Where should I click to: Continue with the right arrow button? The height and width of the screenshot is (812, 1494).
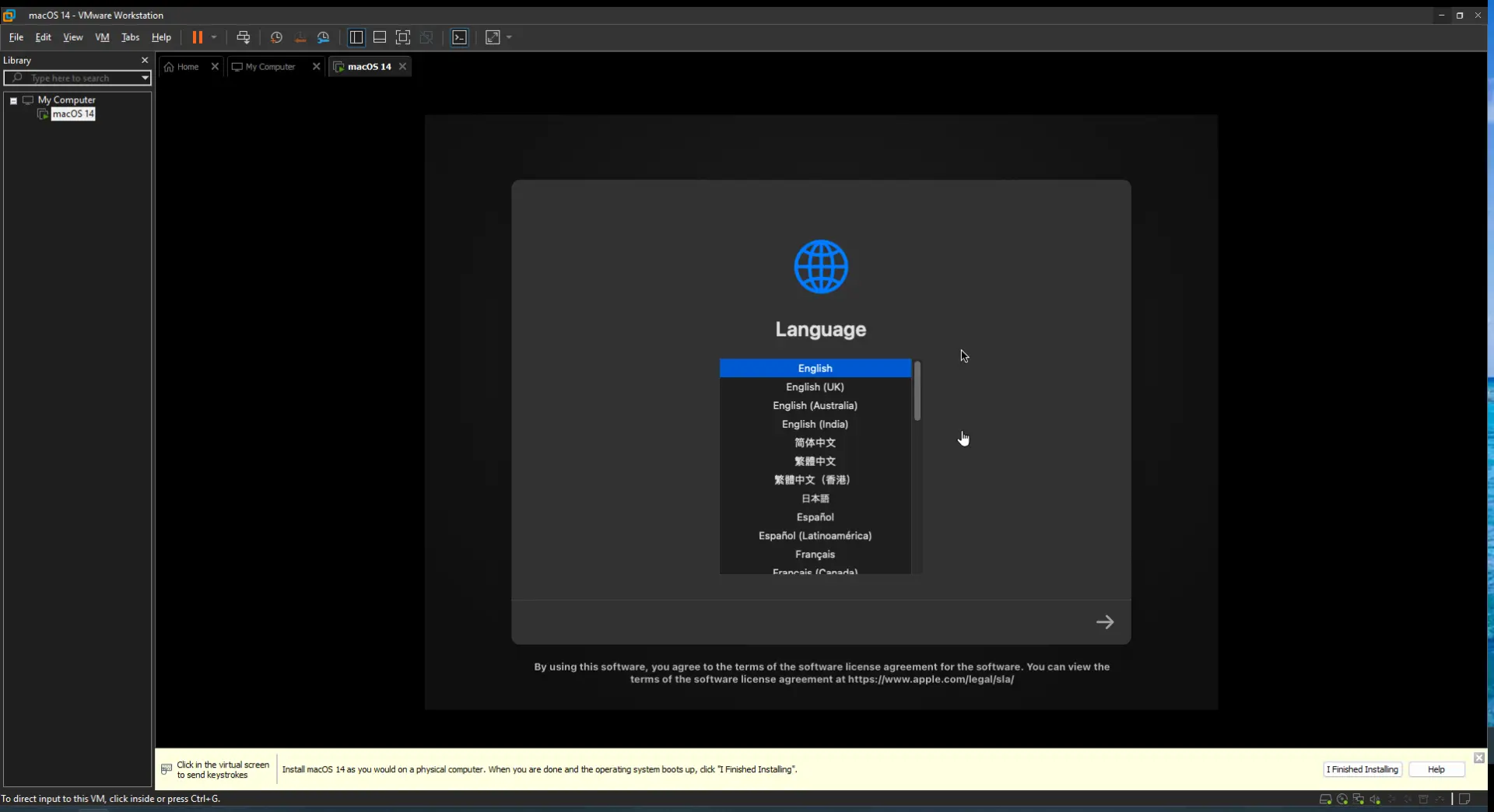coord(1105,622)
